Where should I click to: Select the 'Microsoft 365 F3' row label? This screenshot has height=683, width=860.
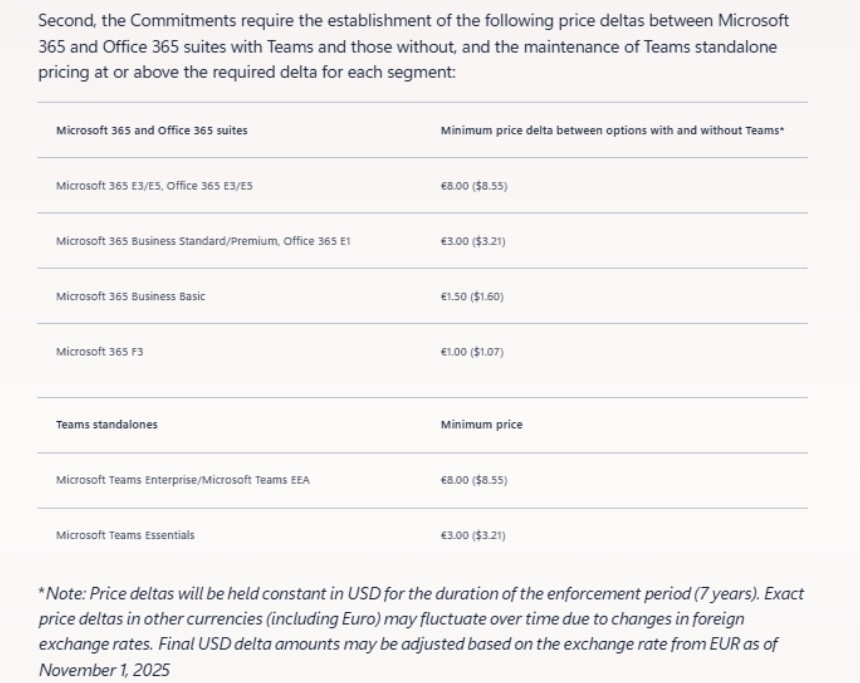click(100, 352)
